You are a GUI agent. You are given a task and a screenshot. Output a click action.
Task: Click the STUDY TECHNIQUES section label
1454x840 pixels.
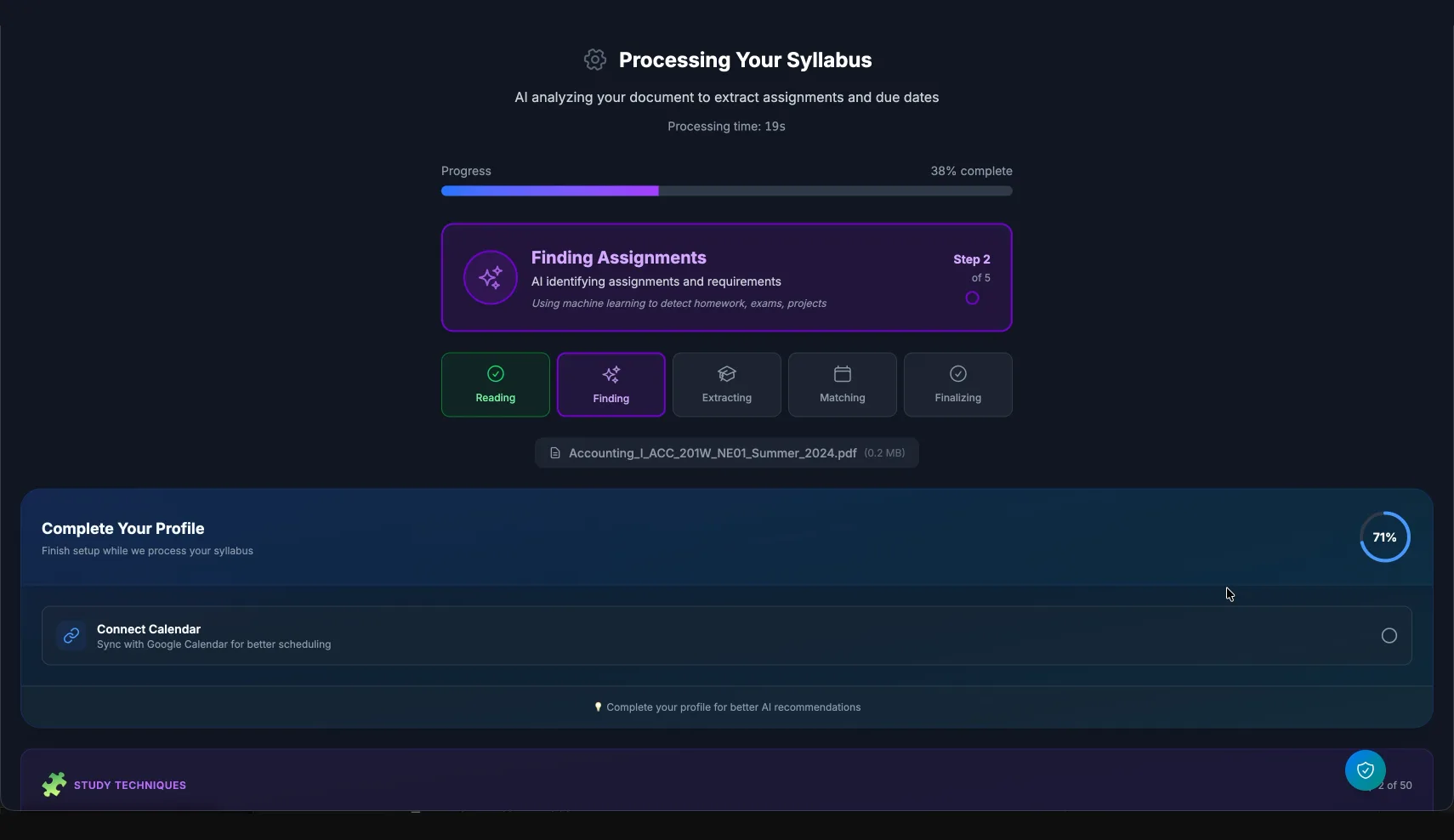pyautogui.click(x=130, y=785)
